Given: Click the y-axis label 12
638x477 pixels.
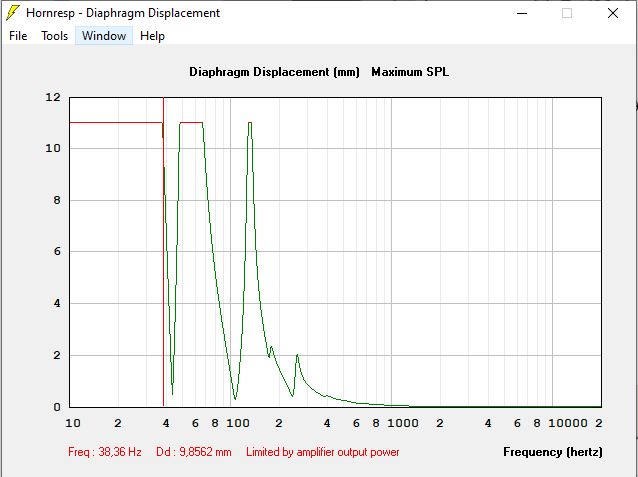Looking at the screenshot, I should [53, 97].
